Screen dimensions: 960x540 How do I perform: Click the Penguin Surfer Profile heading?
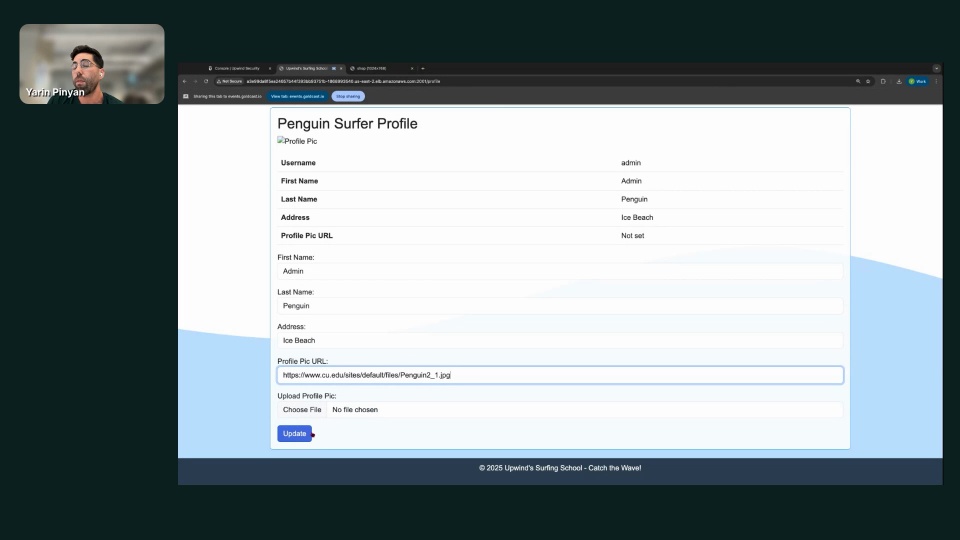[x=347, y=124]
